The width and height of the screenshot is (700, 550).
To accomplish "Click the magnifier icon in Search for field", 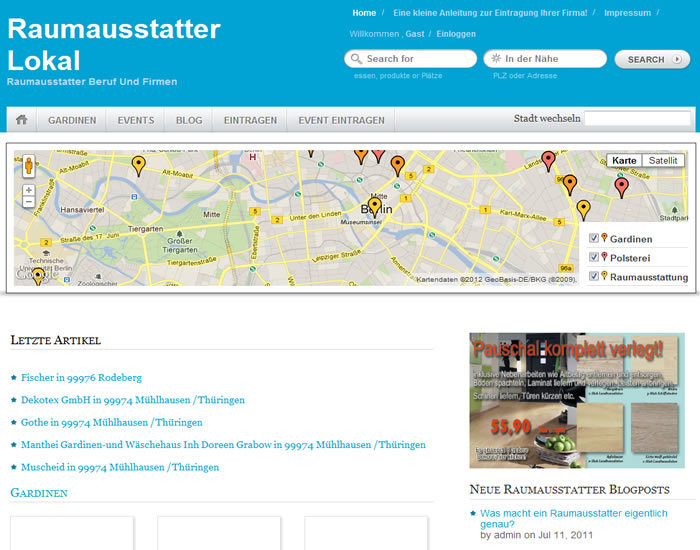I will tap(356, 59).
